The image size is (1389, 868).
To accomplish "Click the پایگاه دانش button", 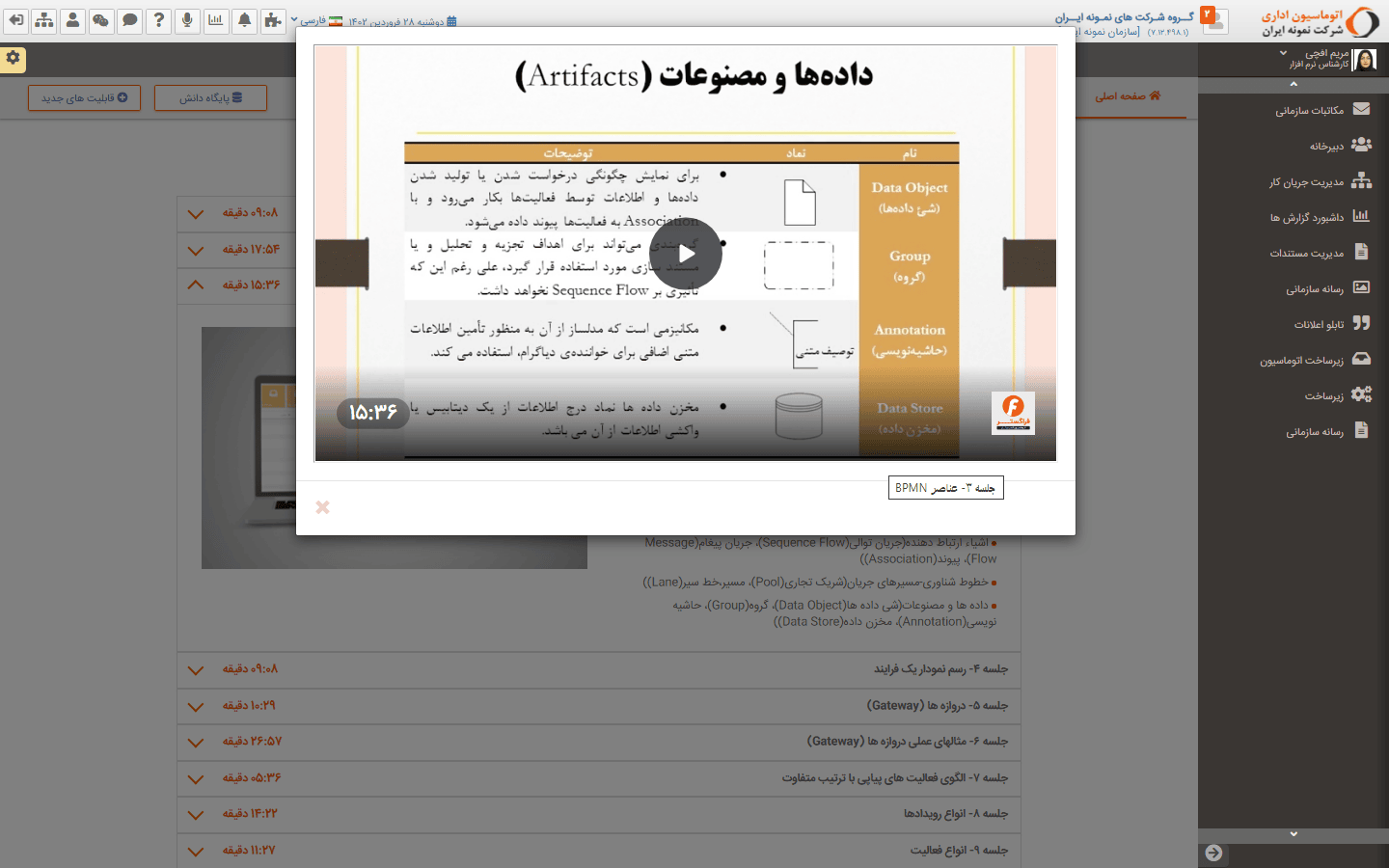I will tap(210, 97).
